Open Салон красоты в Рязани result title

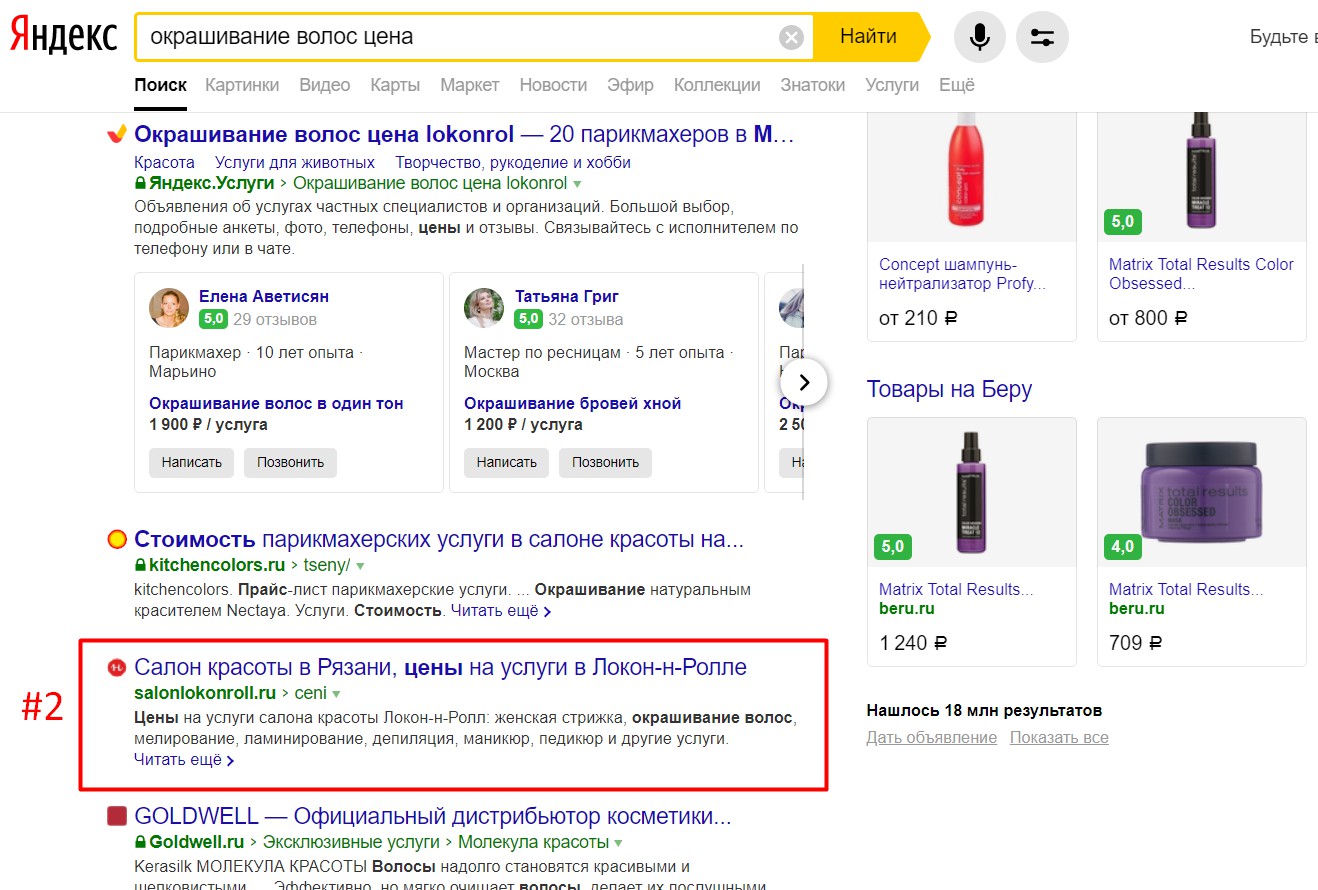click(x=440, y=667)
